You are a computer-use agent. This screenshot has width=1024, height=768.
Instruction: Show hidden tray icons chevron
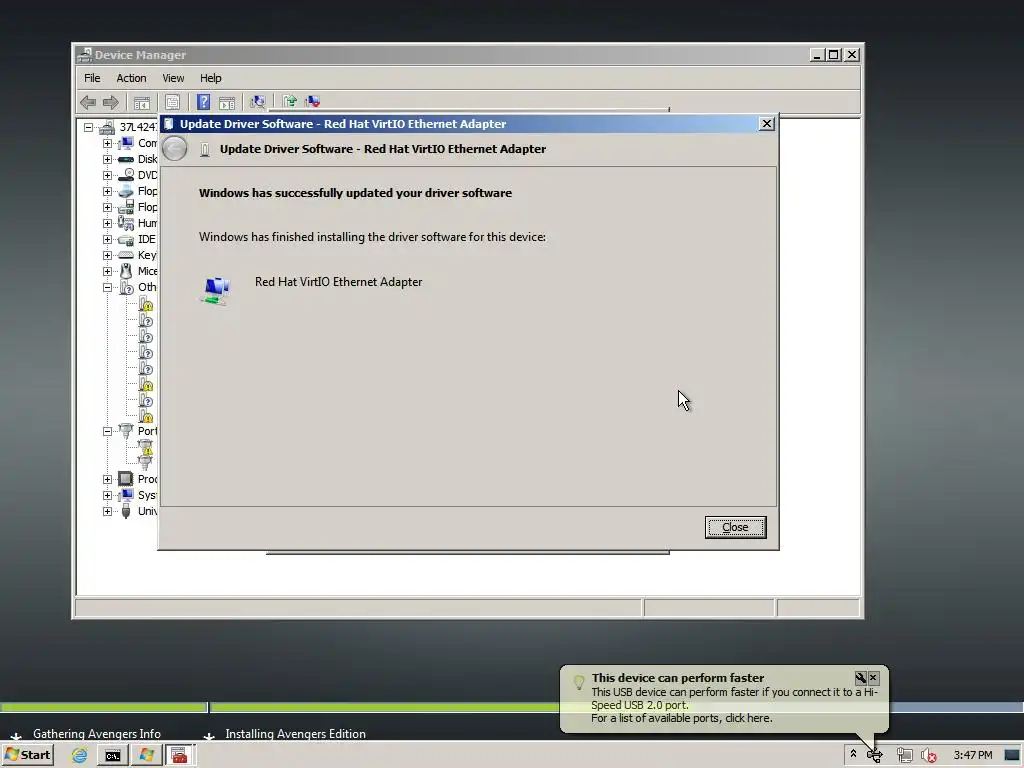(853, 754)
